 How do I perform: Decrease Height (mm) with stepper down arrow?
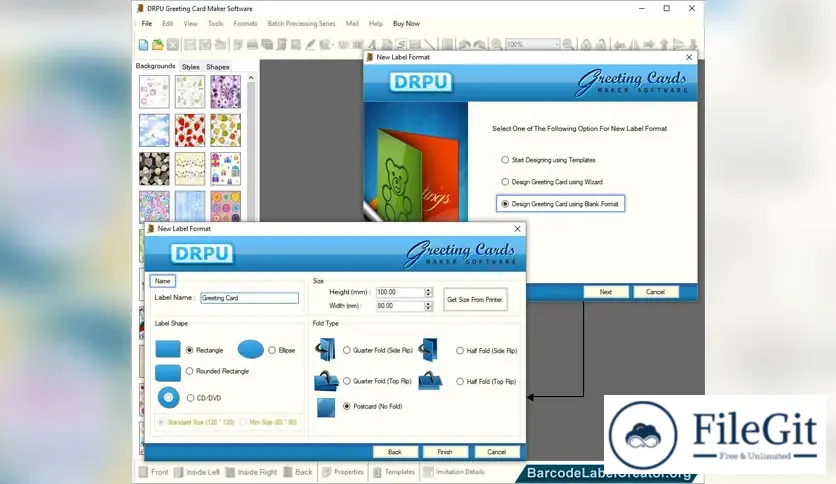coord(428,295)
